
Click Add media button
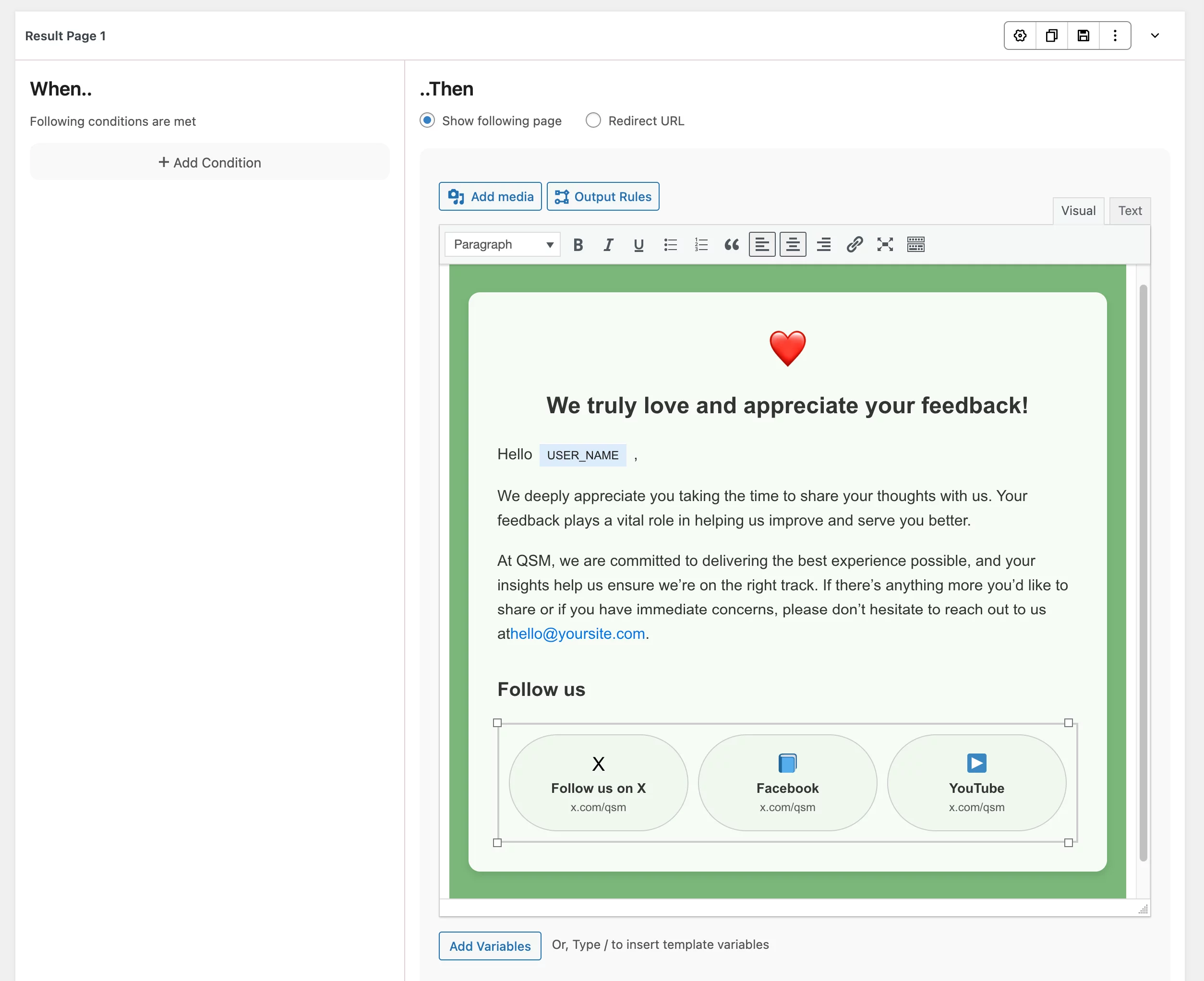(490, 196)
